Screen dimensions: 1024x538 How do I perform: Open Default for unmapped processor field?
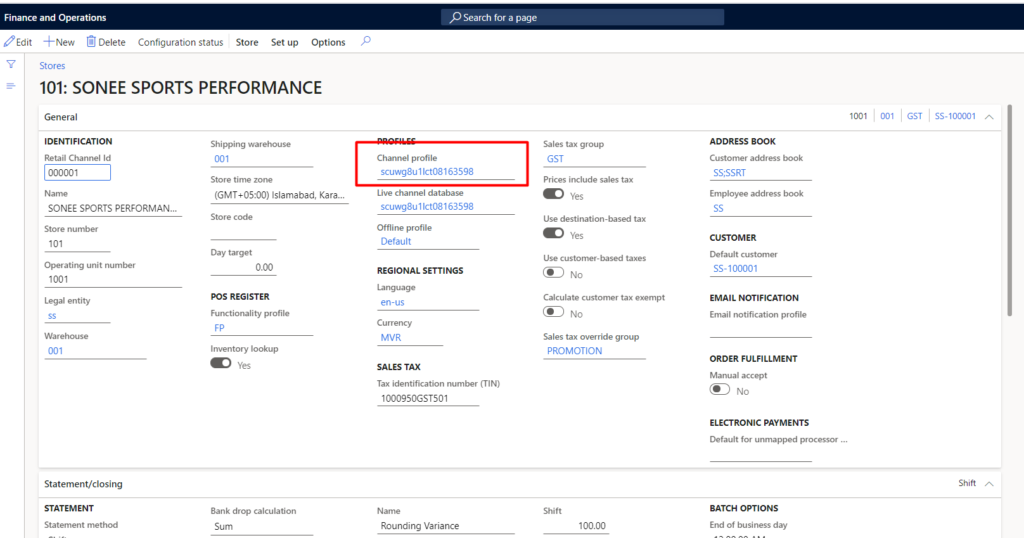[761, 454]
